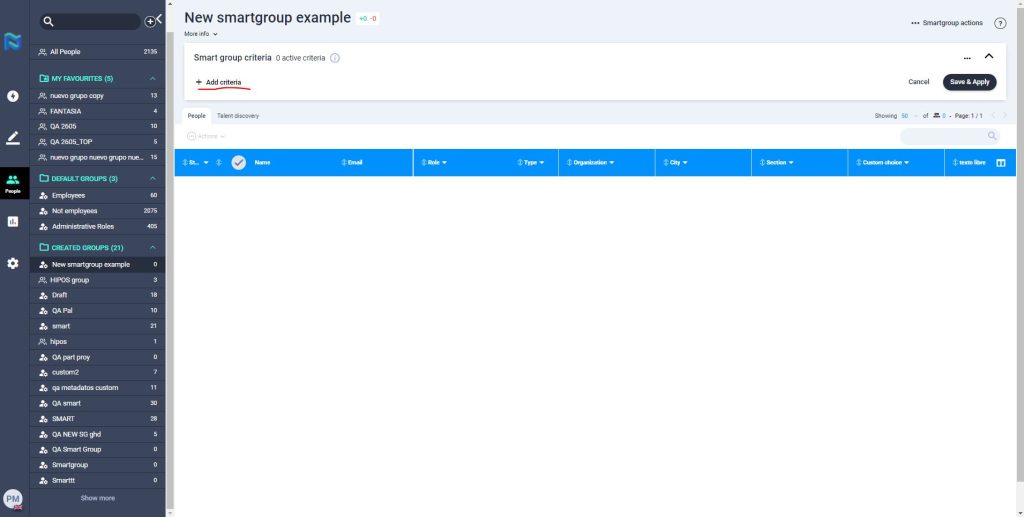This screenshot has width=1024, height=517.
Task: Open the pencil edit section in sidebar
Action: tap(13, 138)
